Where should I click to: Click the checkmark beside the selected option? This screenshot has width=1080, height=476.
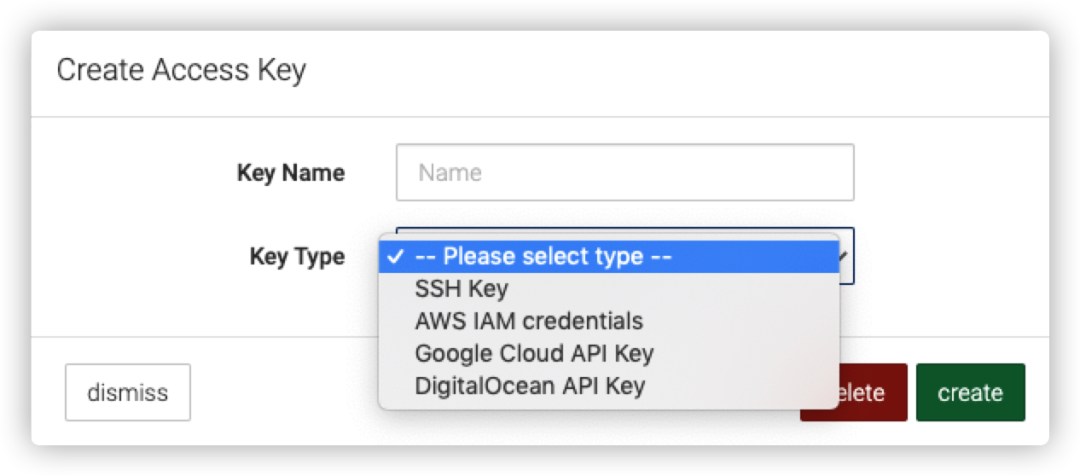(x=396, y=257)
